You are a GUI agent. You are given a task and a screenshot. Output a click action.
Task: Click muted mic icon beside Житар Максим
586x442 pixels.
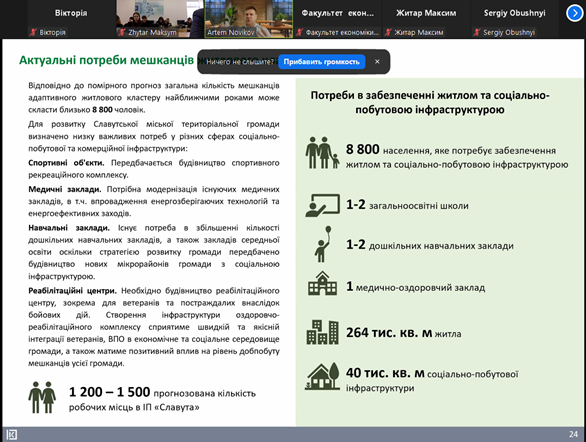(x=388, y=33)
